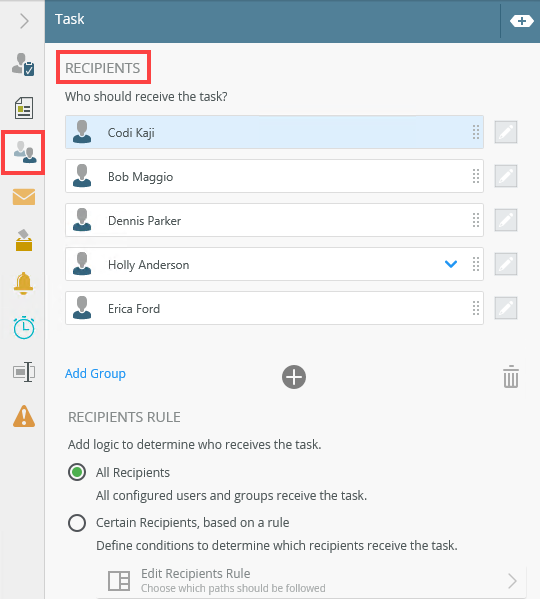Open Edit Recipients Rule arrow

tap(513, 581)
